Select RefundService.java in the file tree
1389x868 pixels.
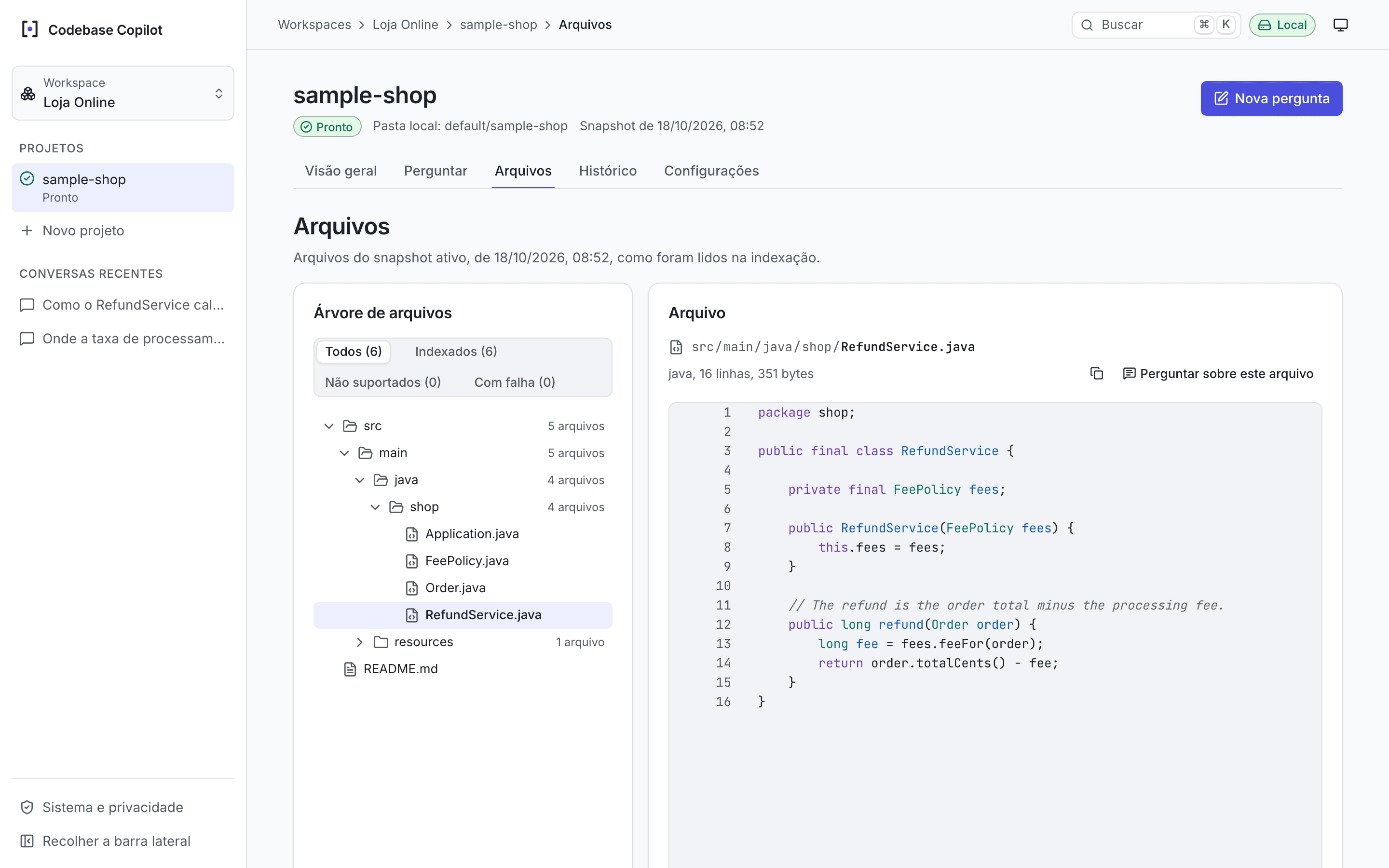(x=463, y=615)
